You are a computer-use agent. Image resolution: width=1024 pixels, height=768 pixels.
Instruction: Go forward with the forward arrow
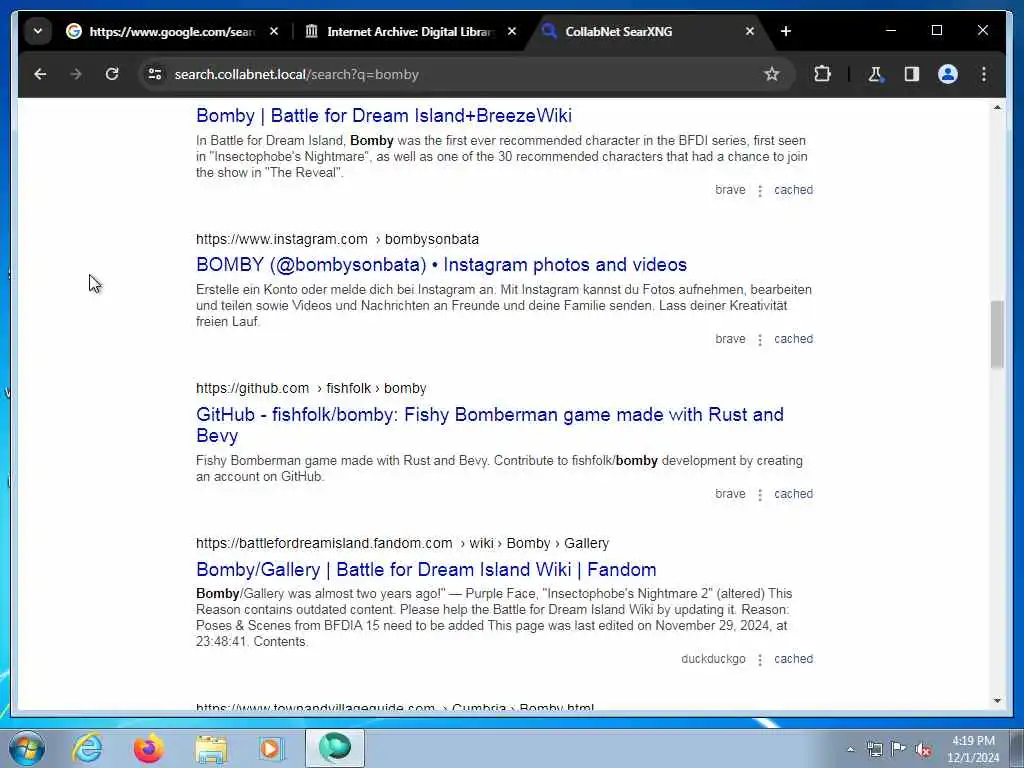pyautogui.click(x=76, y=74)
